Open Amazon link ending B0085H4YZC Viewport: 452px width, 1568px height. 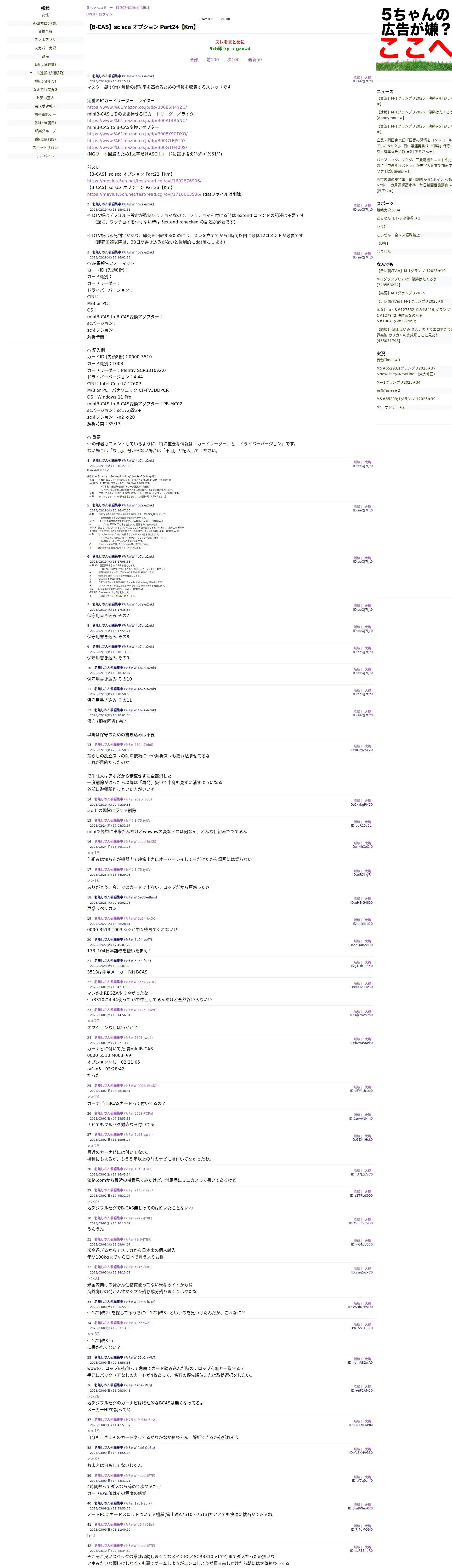pos(137,107)
